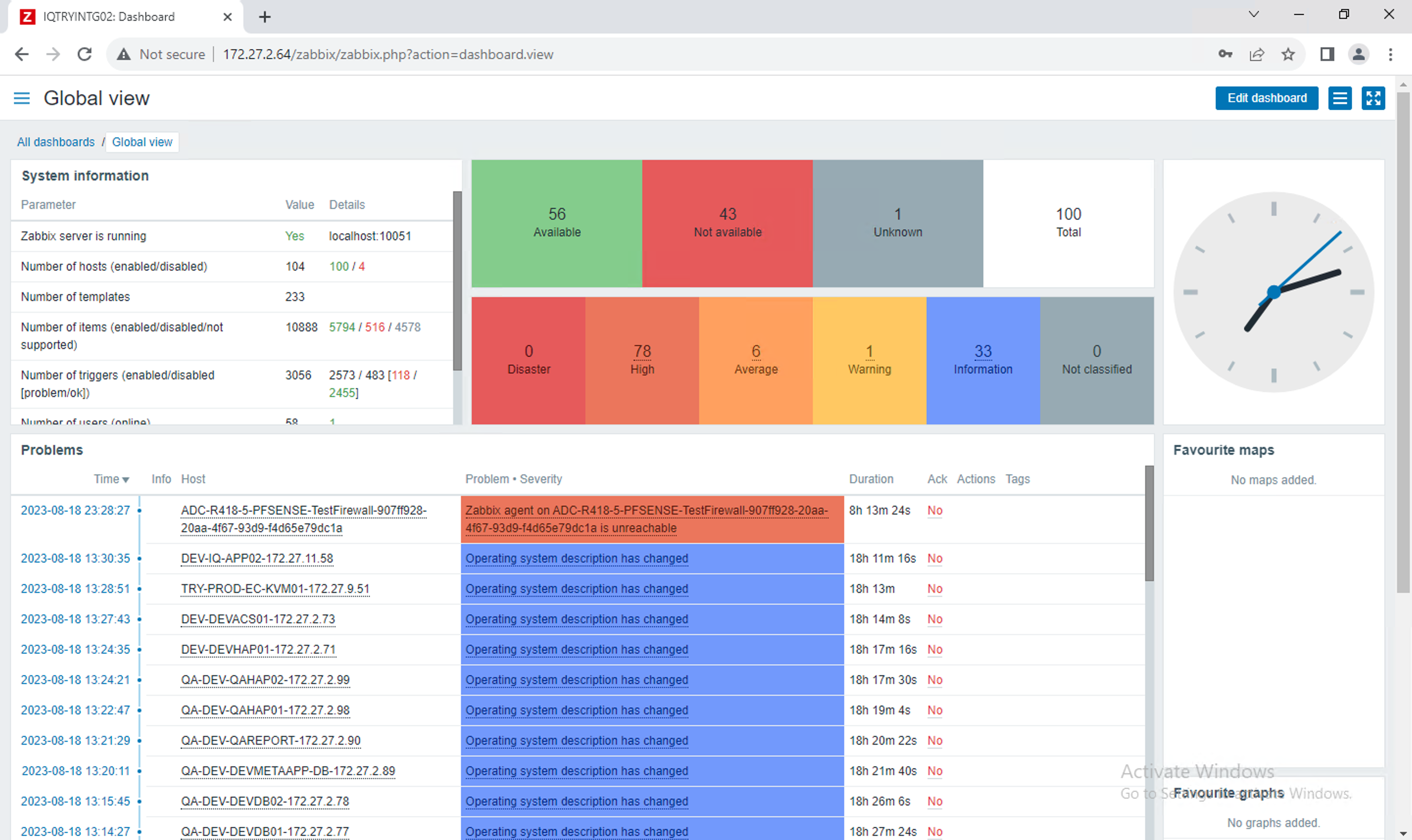Image resolution: width=1412 pixels, height=840 pixels.
Task: Click the Edit dashboard button
Action: (x=1267, y=98)
